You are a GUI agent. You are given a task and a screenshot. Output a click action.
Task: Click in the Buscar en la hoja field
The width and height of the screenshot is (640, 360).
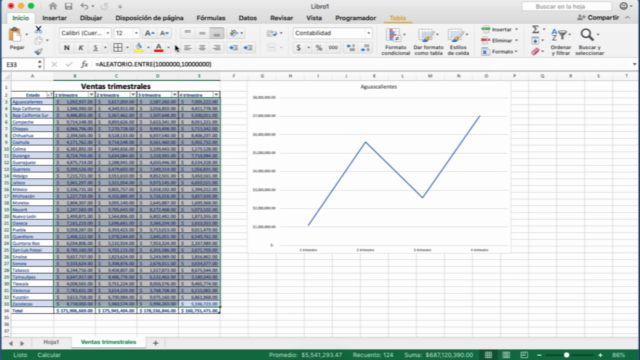pos(567,6)
